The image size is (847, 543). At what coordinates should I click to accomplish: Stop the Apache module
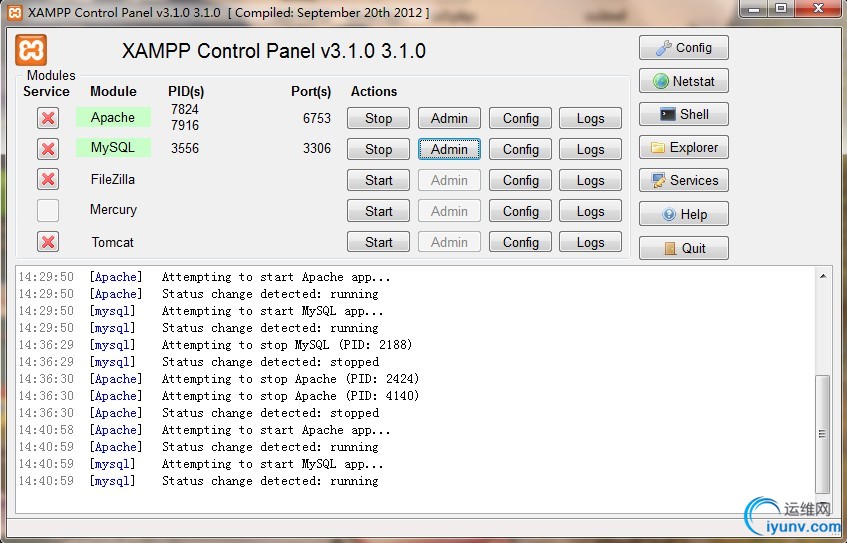(x=378, y=118)
